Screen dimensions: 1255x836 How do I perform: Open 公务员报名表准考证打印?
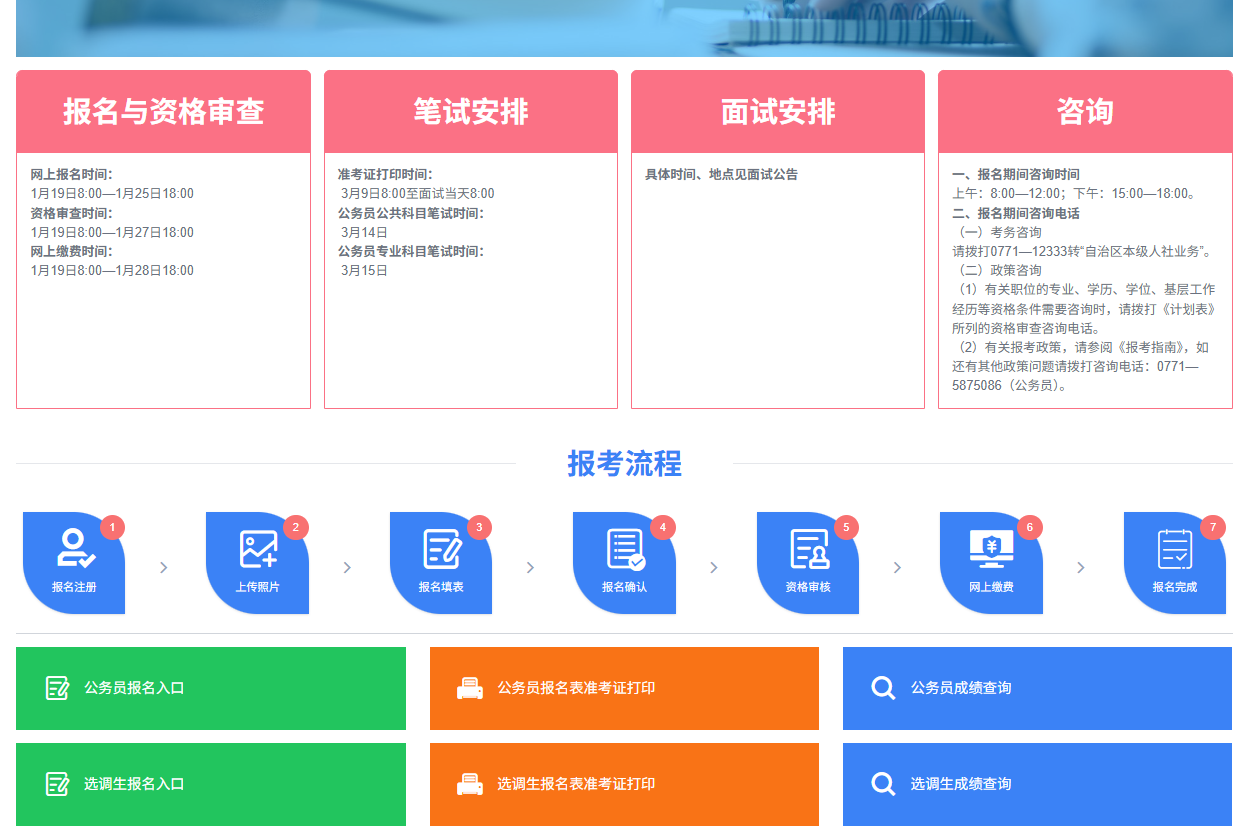[x=624, y=688]
